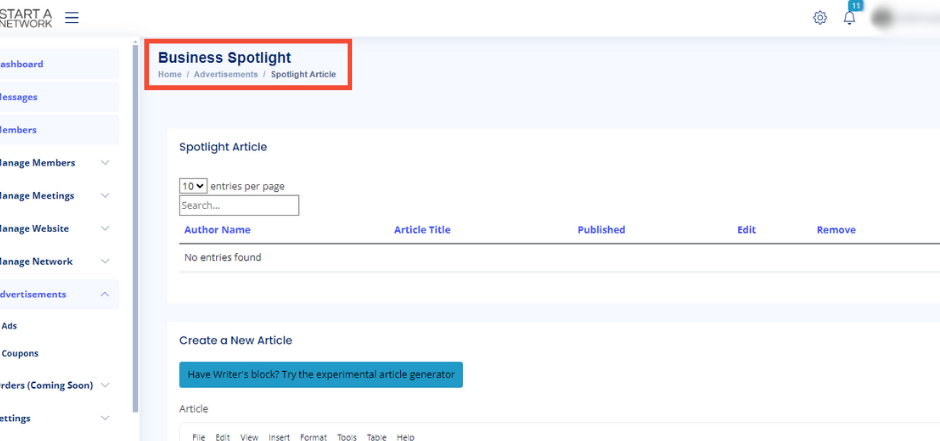Open the entries per page dropdown

pyautogui.click(x=193, y=186)
